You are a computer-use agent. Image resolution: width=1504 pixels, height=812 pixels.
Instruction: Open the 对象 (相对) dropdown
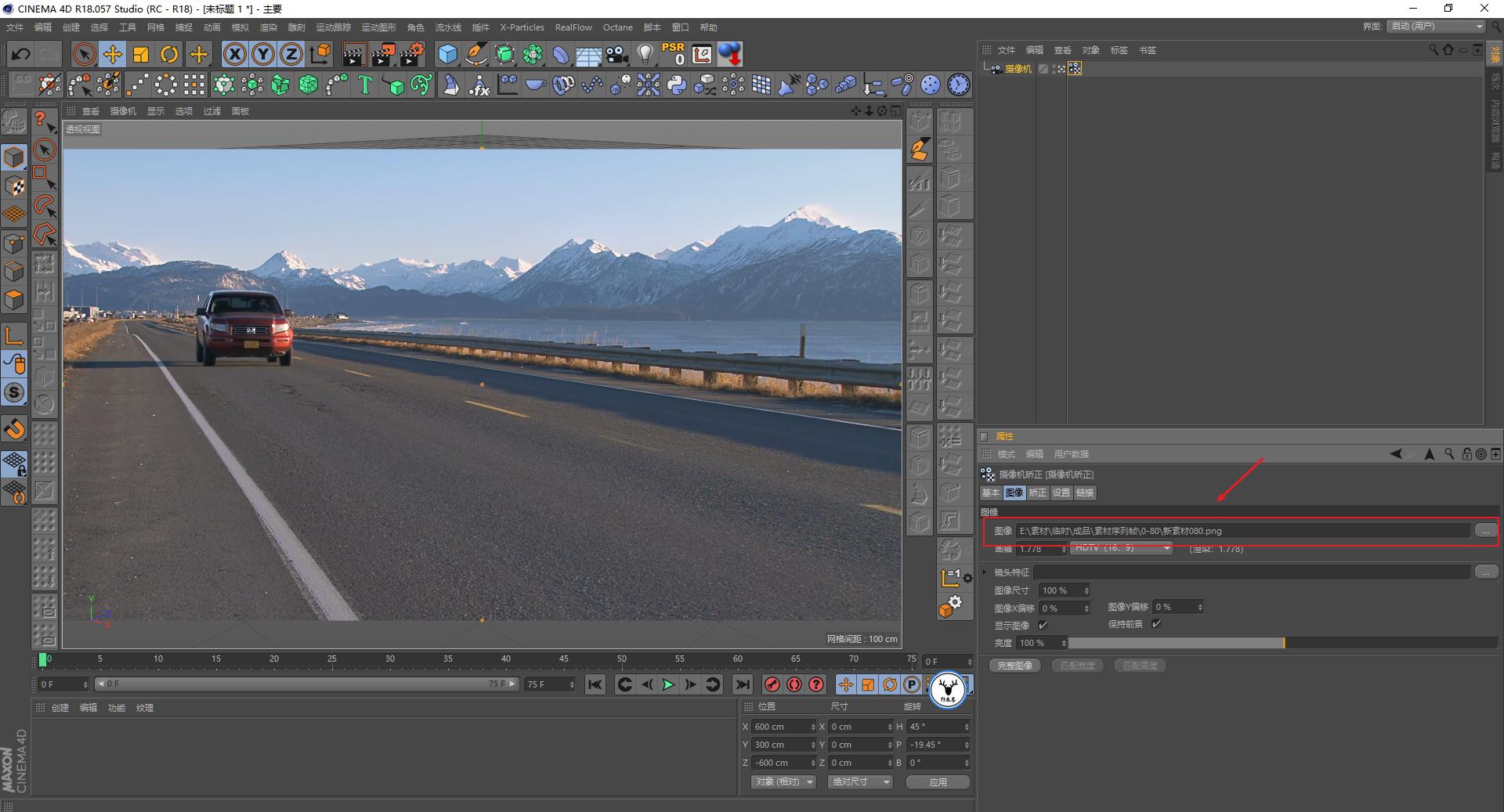(x=783, y=781)
